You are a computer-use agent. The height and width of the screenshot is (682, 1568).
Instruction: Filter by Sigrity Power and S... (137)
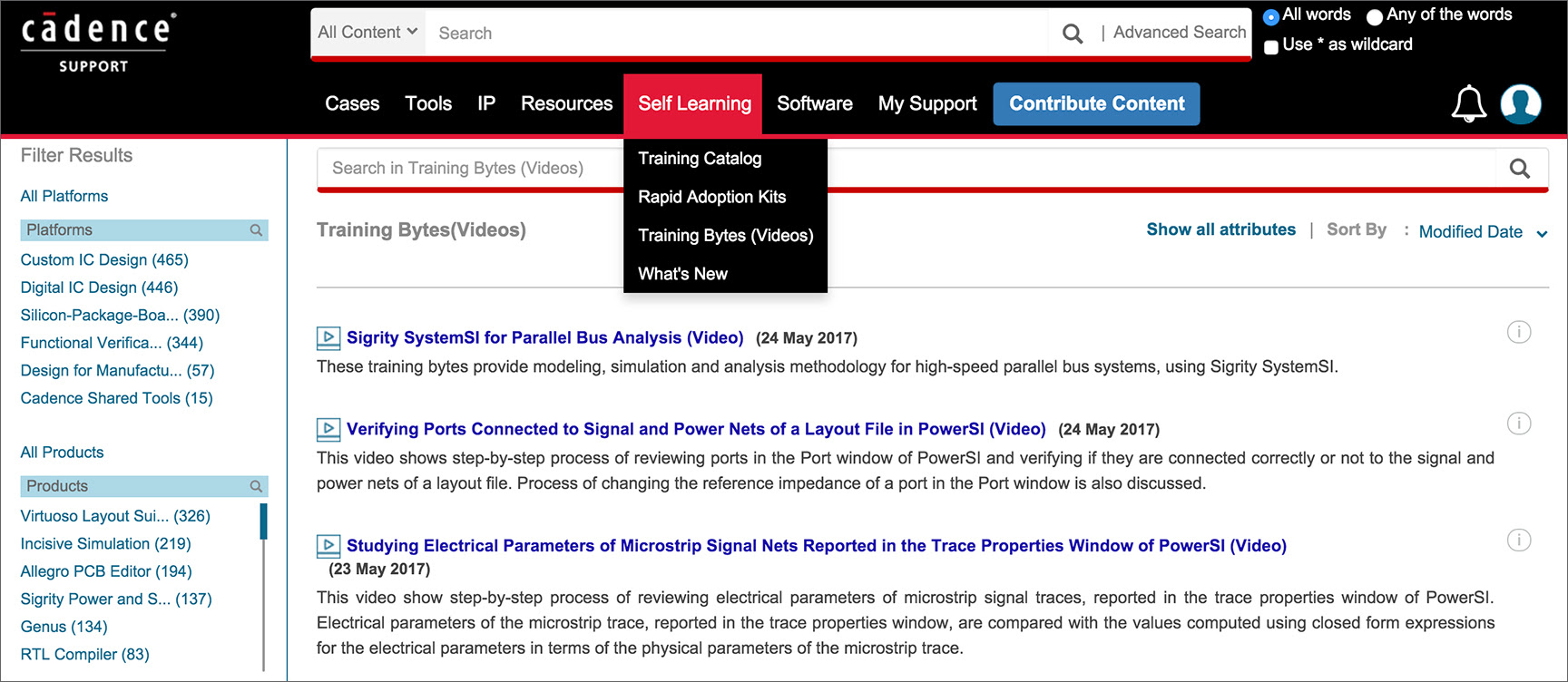tap(116, 599)
